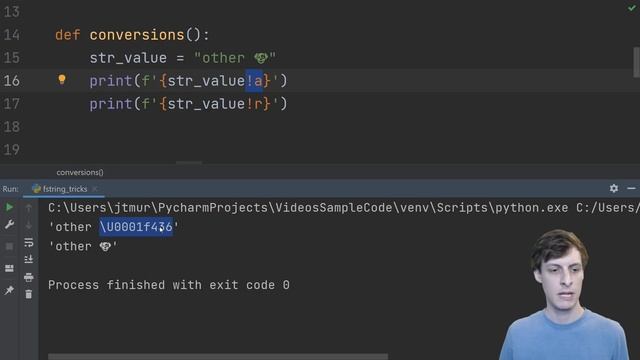
Task: Click line number 17 in gutter
Action: pos(11,104)
